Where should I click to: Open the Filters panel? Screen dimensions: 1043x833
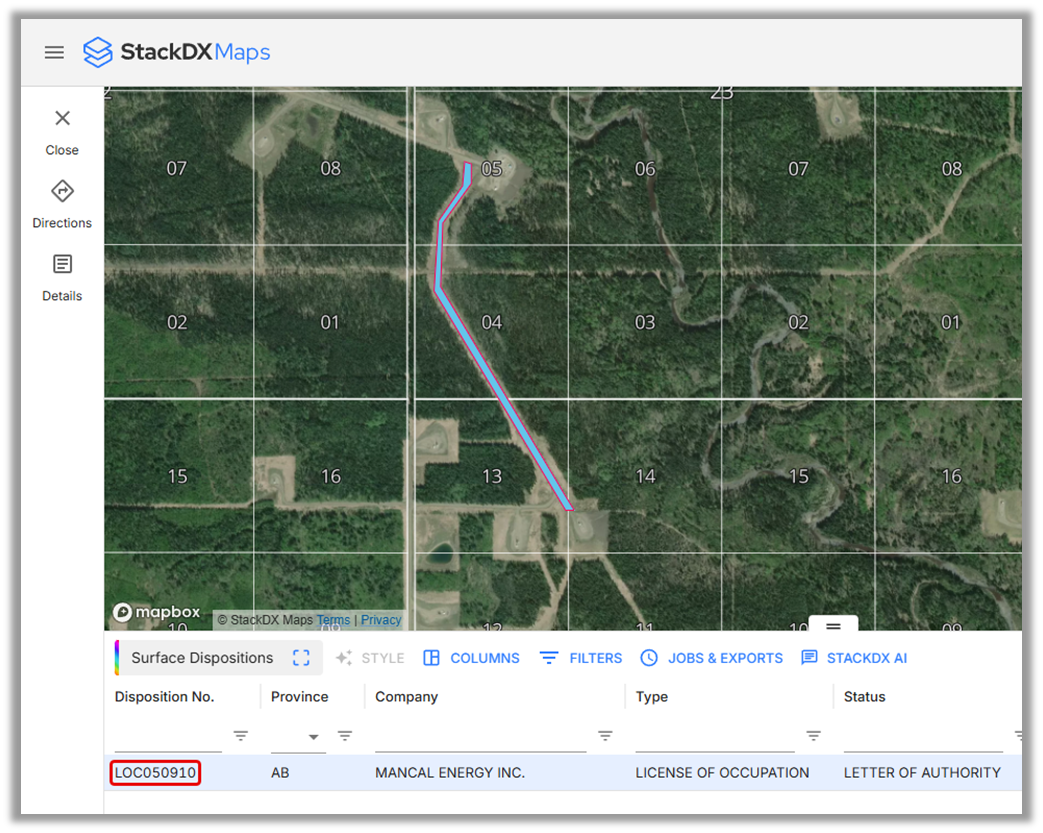(x=581, y=658)
